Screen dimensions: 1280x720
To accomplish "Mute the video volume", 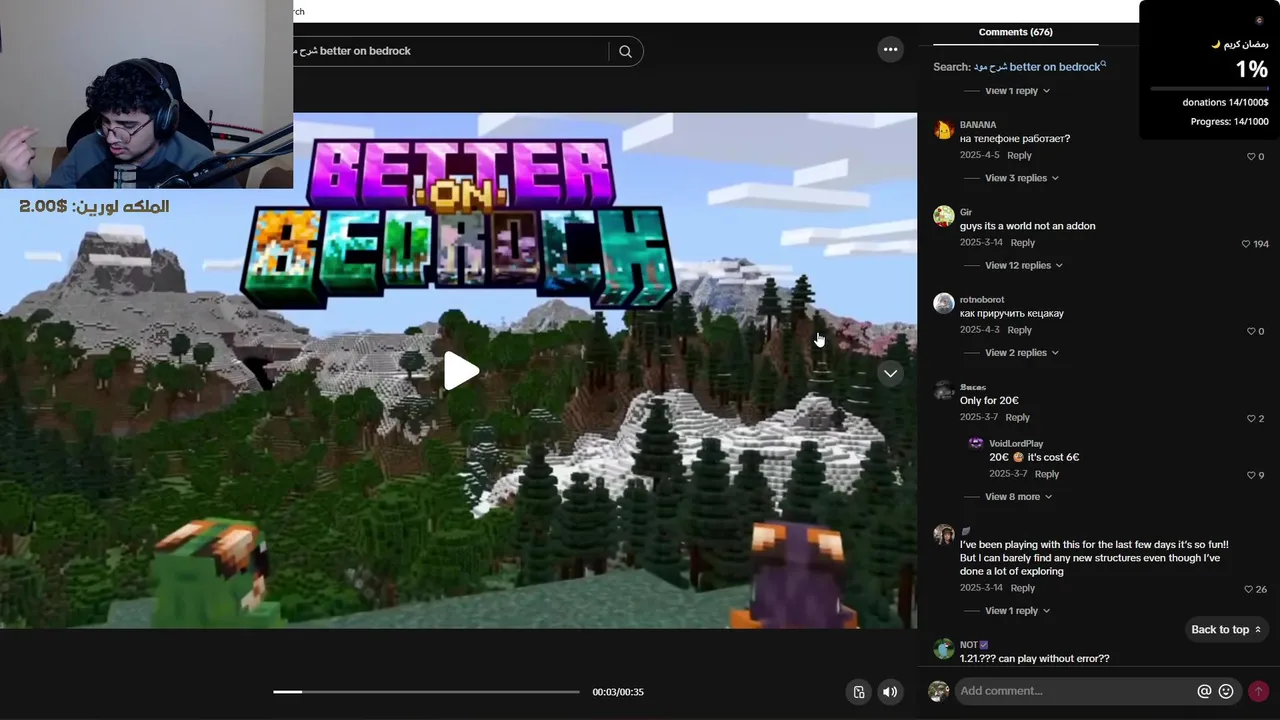I will 890,692.
